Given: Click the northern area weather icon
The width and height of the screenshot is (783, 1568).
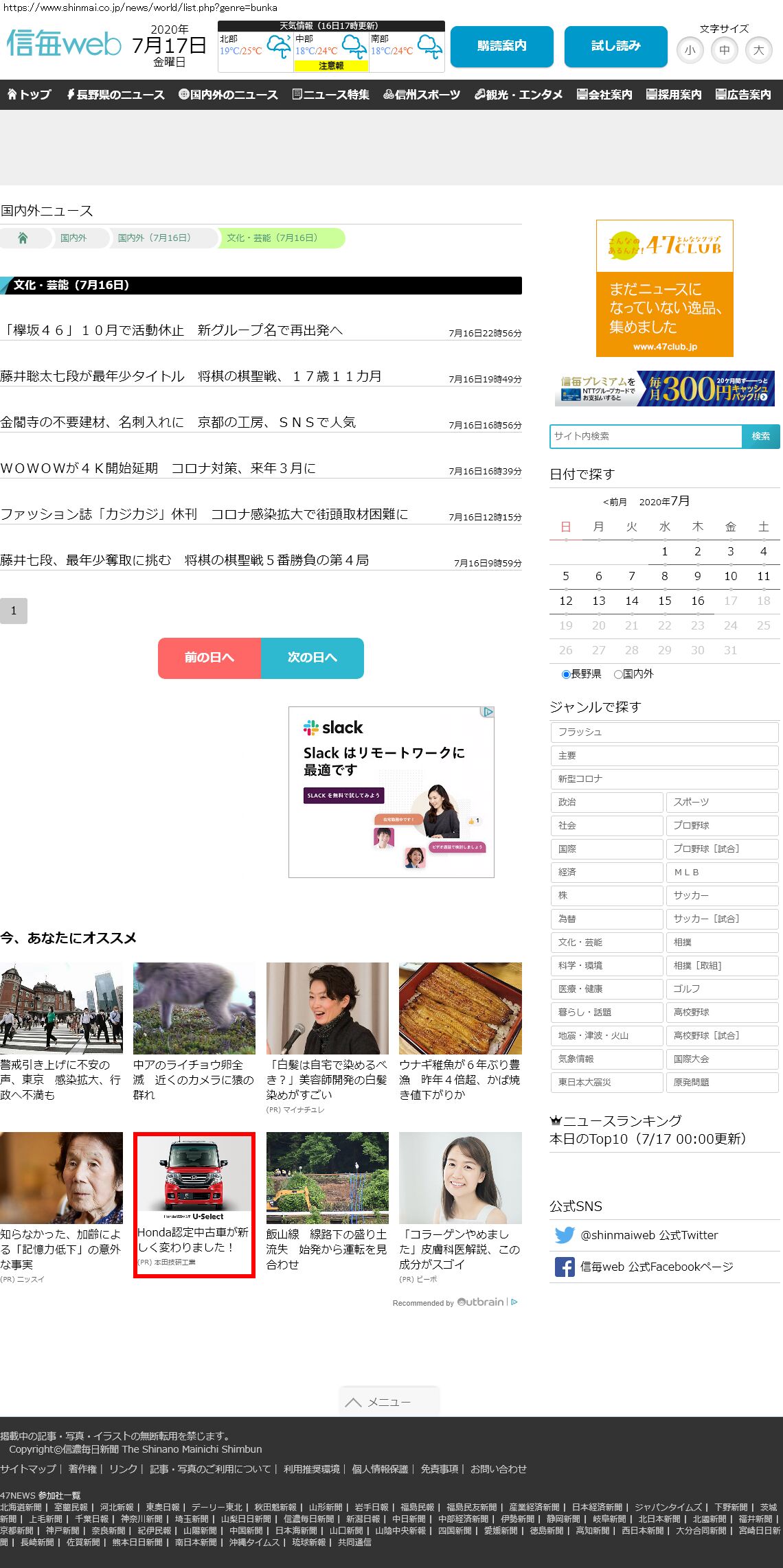Looking at the screenshot, I should tap(278, 47).
